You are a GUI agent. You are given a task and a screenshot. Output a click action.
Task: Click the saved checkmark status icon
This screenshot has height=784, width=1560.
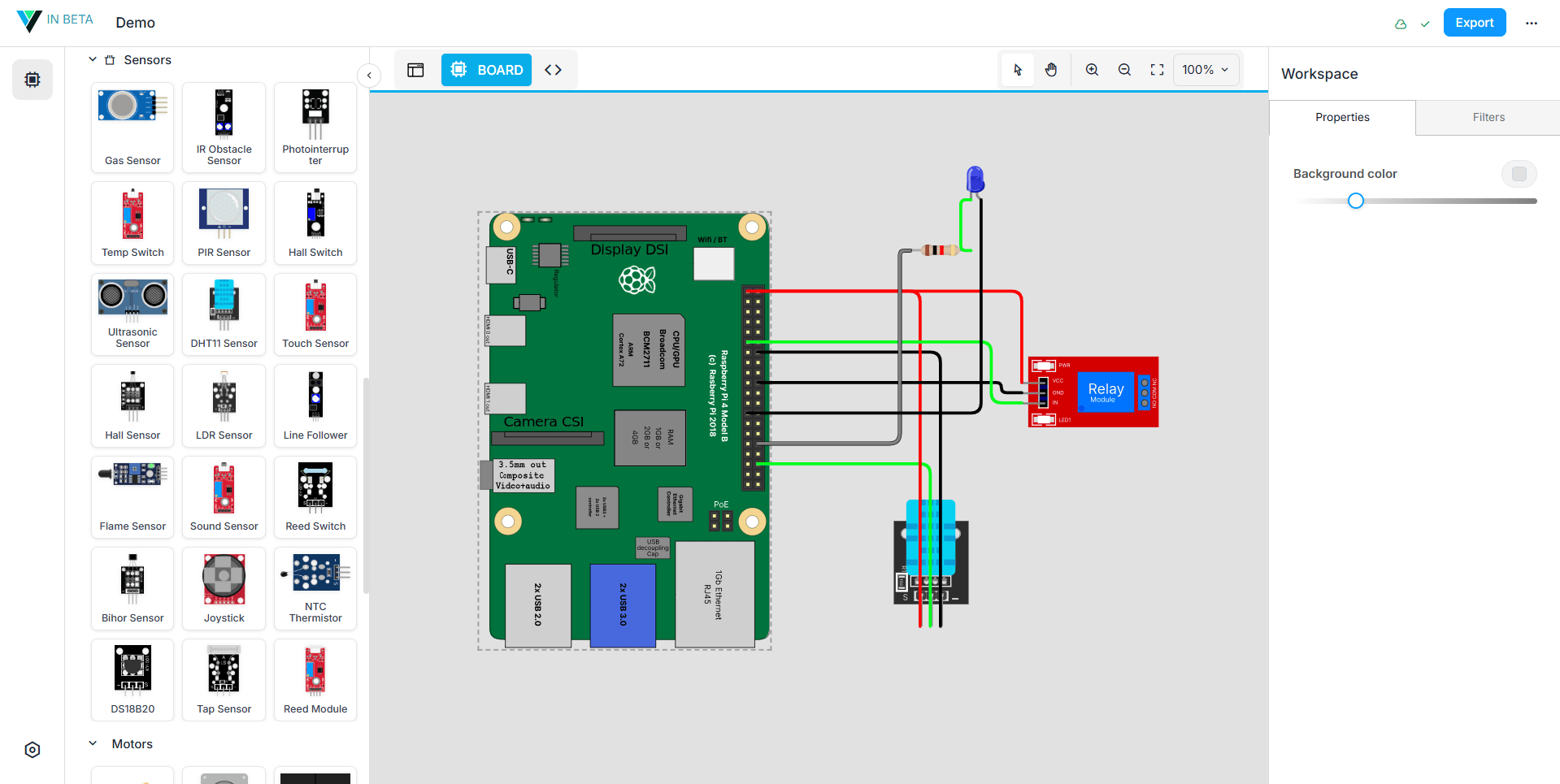pyautogui.click(x=1425, y=24)
